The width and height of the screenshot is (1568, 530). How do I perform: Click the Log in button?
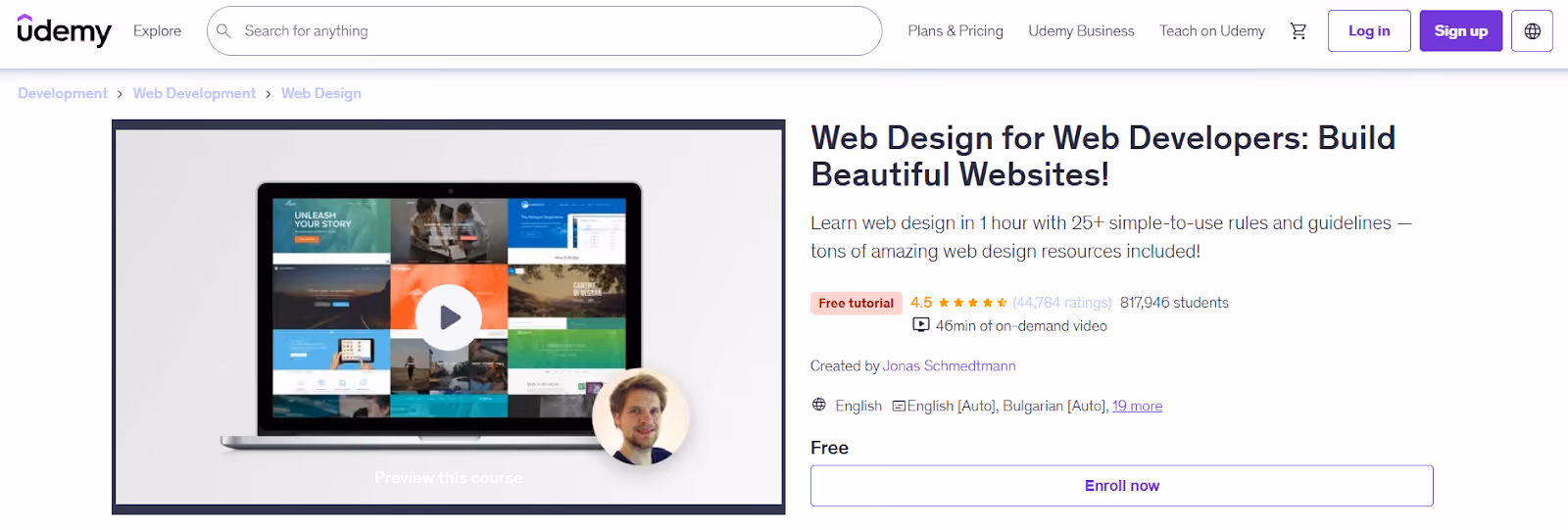pyautogui.click(x=1369, y=31)
